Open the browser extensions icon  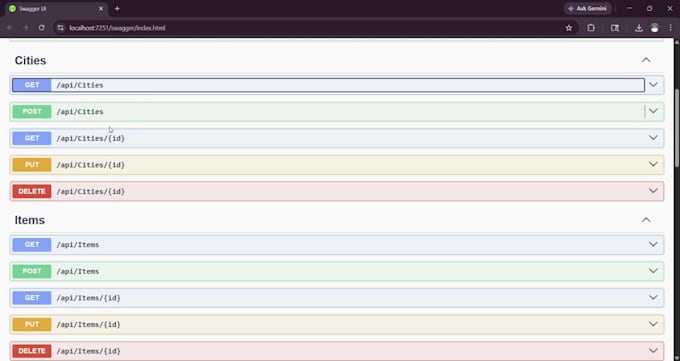[x=591, y=28]
